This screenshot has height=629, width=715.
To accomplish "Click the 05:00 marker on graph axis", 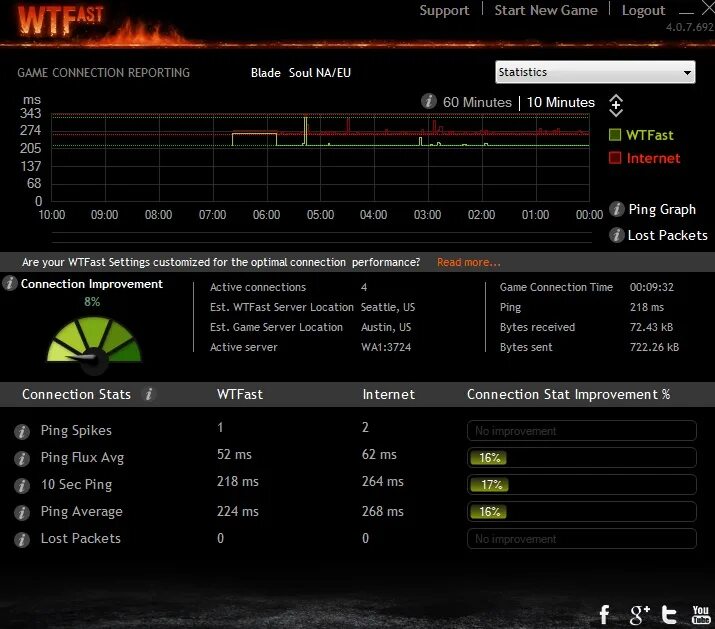I will point(320,215).
